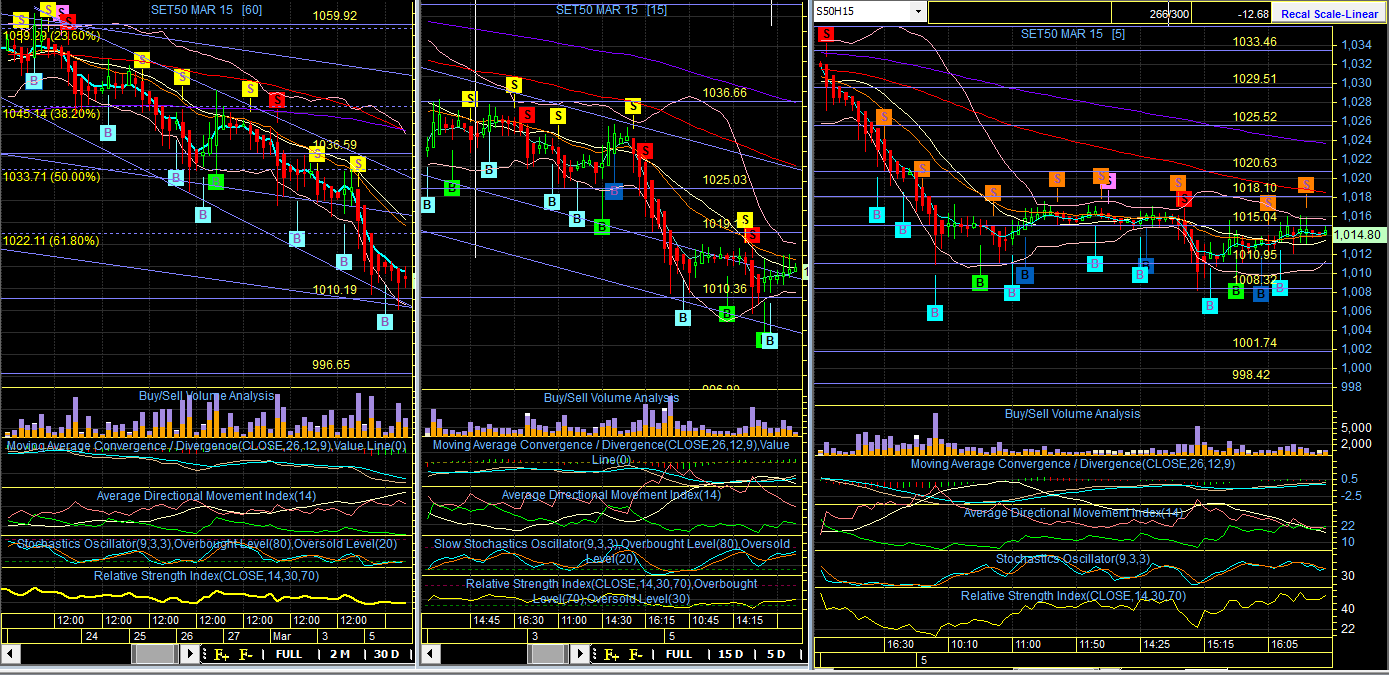Select Slow Stochastics Oscillator title in 15-minute chart
Viewport: 1389px width, 676px height.
(x=612, y=551)
